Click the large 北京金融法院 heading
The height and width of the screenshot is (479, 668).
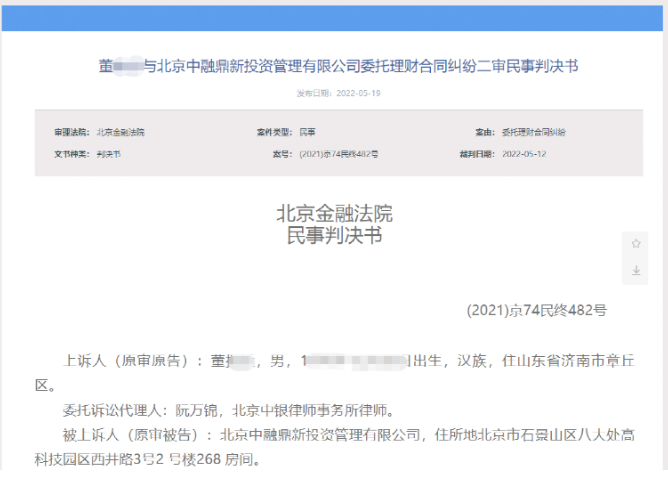tap(334, 214)
